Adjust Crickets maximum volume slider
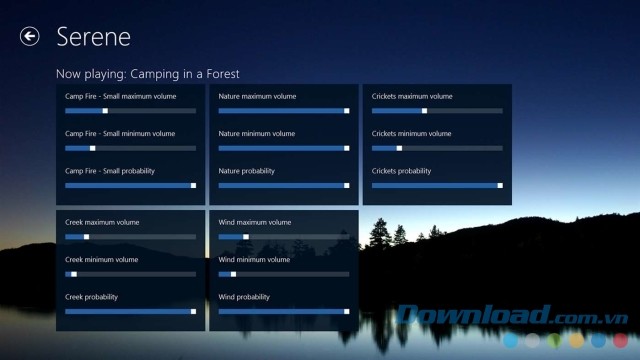 coord(437,111)
